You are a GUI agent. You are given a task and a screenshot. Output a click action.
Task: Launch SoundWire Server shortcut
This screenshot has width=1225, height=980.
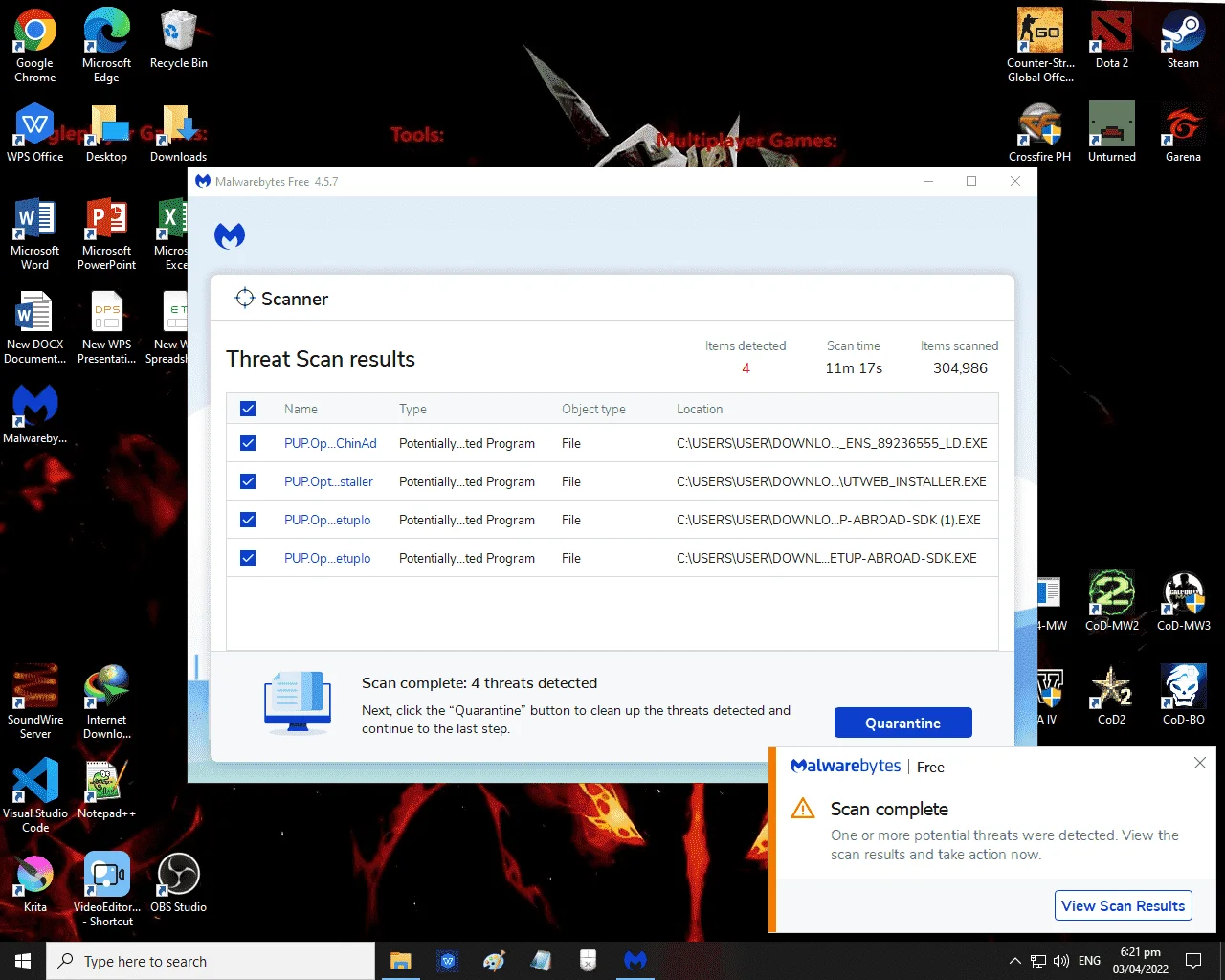pyautogui.click(x=35, y=702)
